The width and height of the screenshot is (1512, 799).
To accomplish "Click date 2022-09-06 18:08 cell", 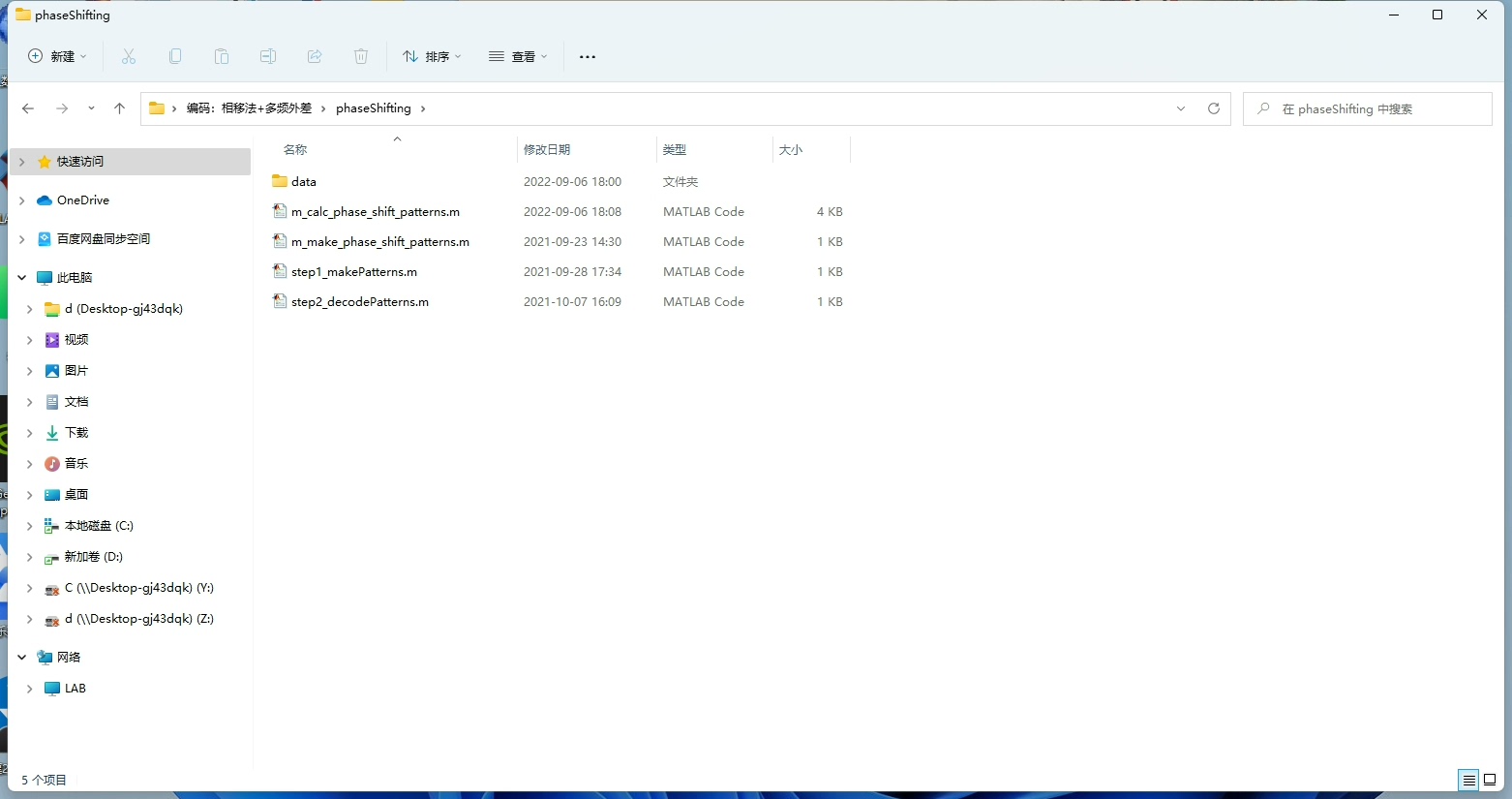I will [572, 211].
